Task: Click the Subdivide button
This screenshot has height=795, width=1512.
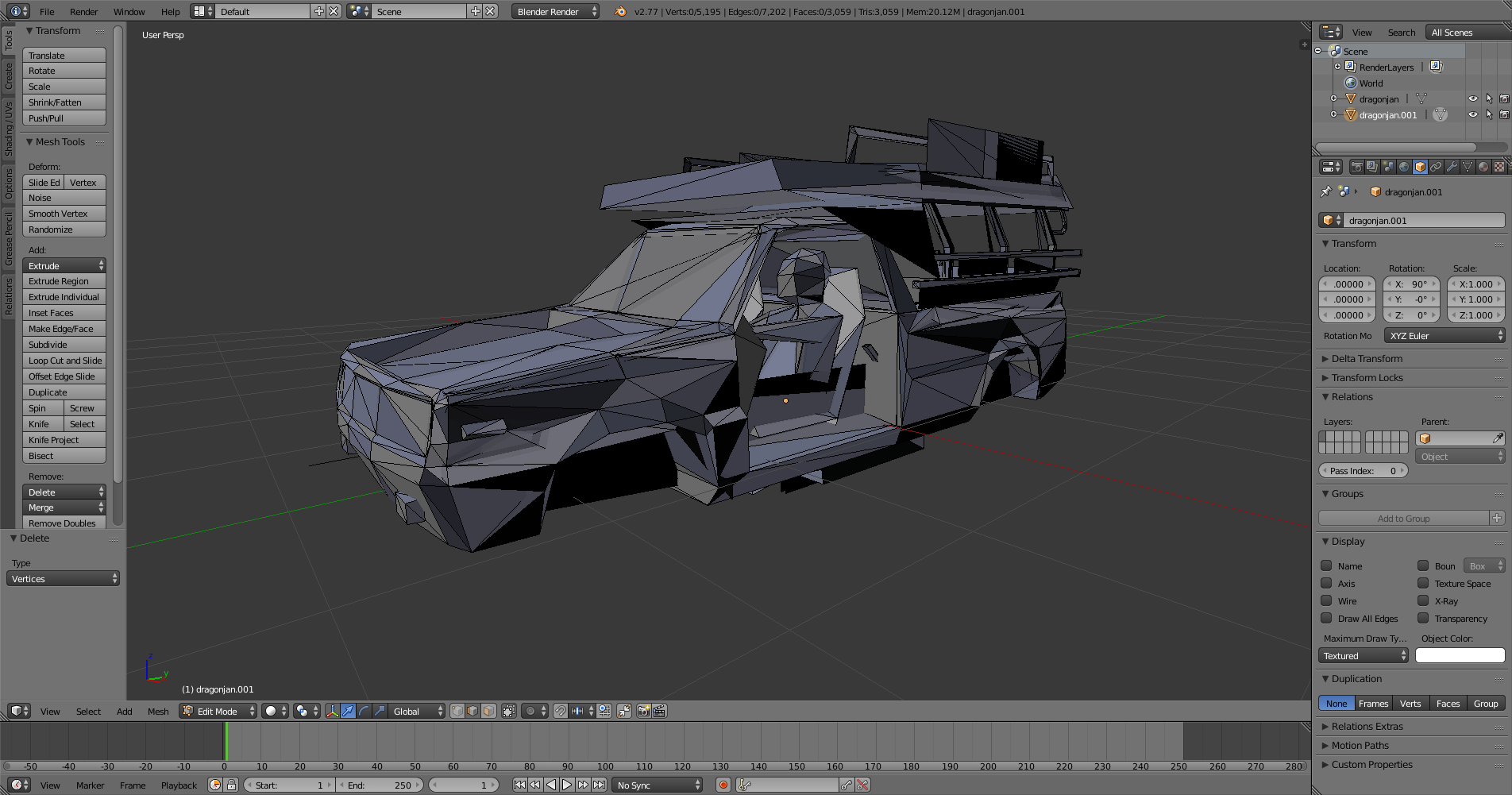Action: [x=64, y=345]
